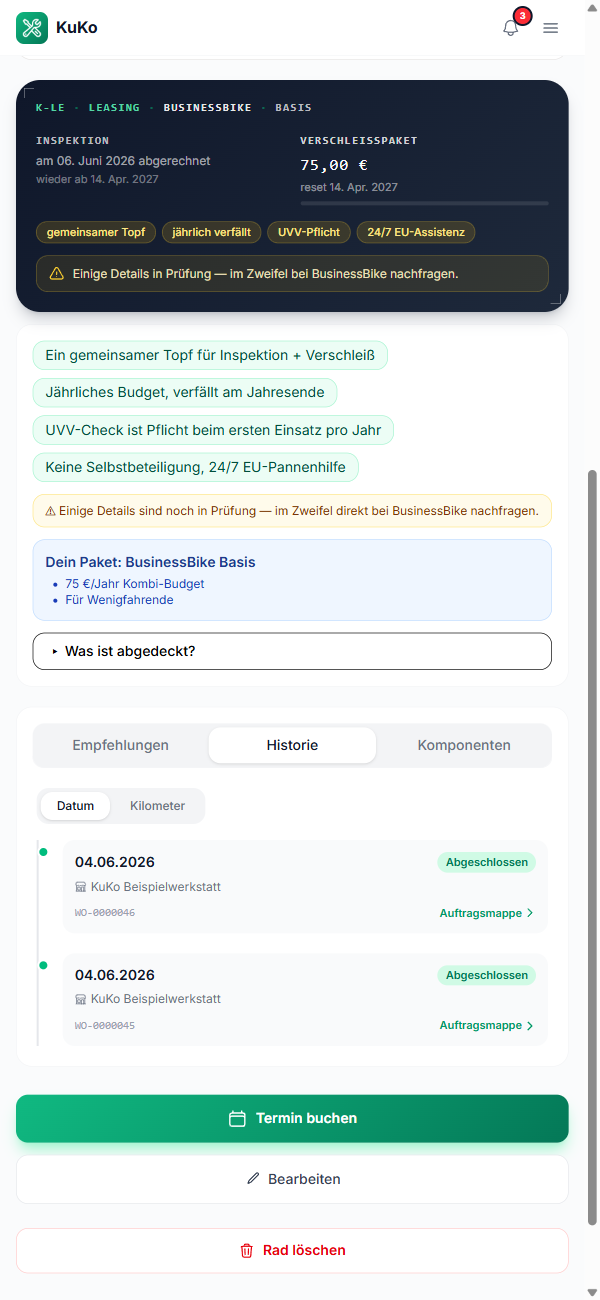Screen dimensions: 600x1300
Task: Click the order number WO-0000045
Action: click(x=105, y=1025)
